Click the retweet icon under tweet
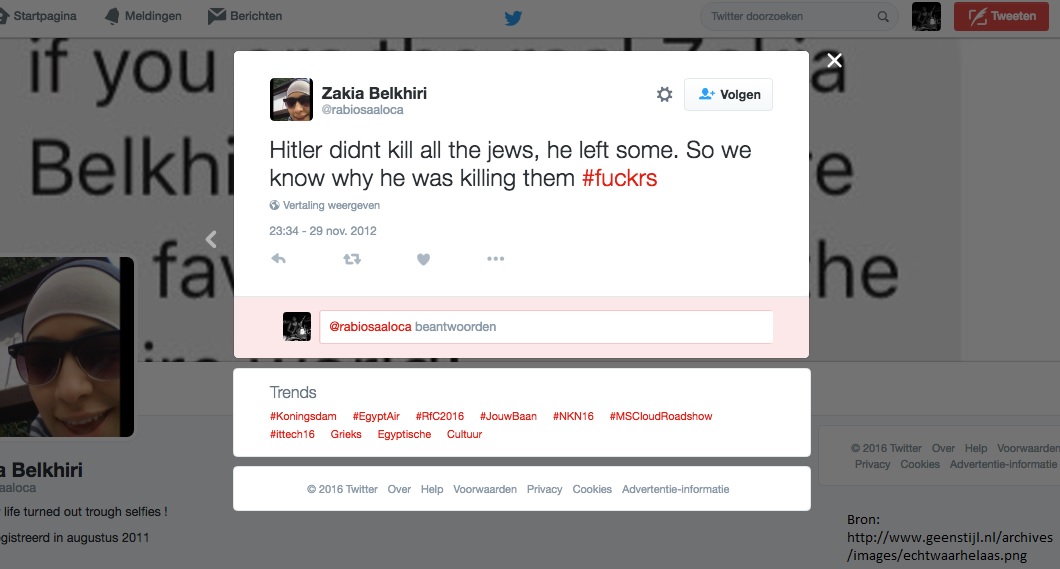 click(x=352, y=259)
